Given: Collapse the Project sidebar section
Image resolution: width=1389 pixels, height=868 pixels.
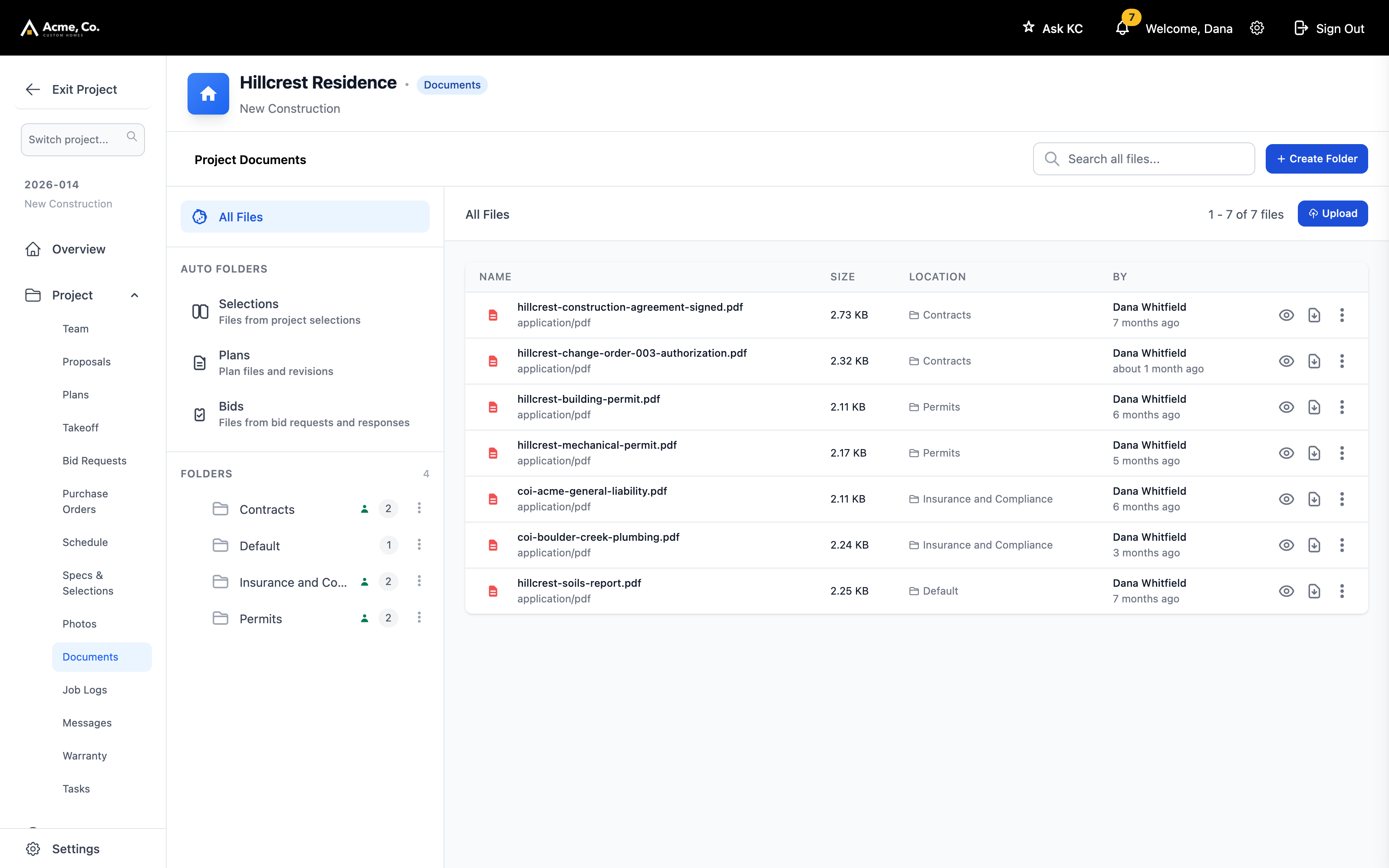Looking at the screenshot, I should 134,295.
